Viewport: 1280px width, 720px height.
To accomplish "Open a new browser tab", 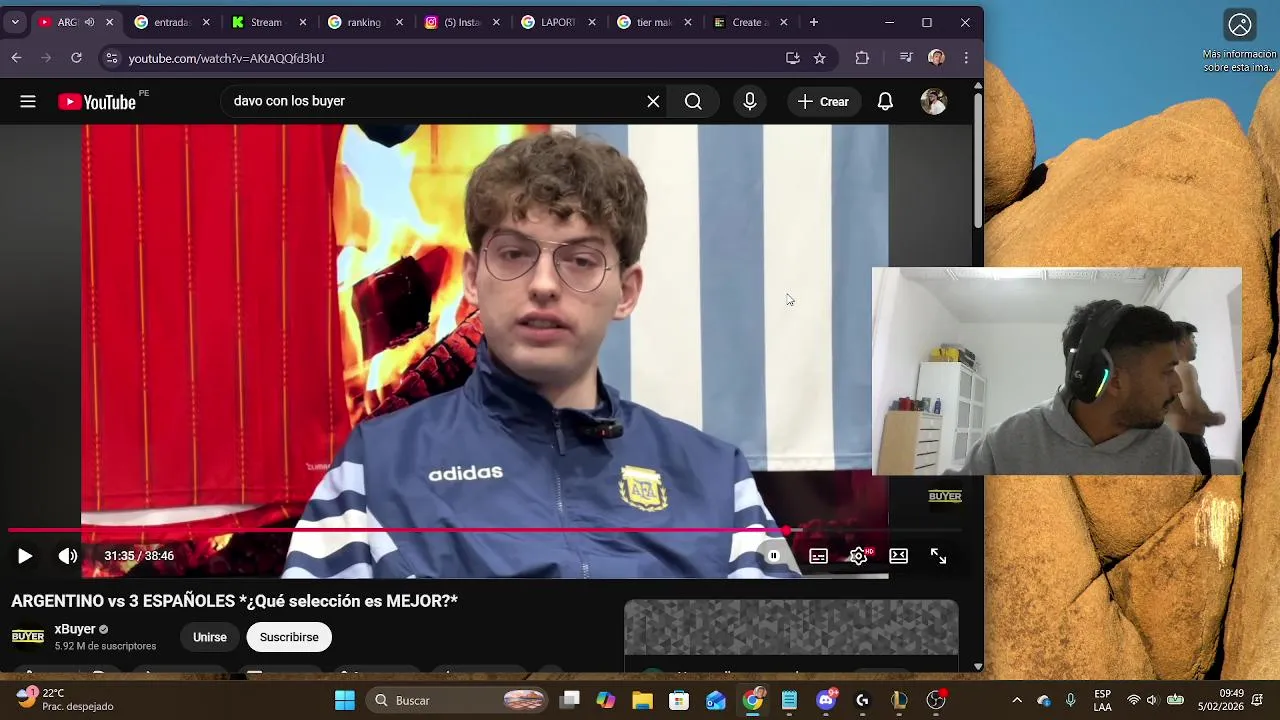I will click(x=814, y=22).
